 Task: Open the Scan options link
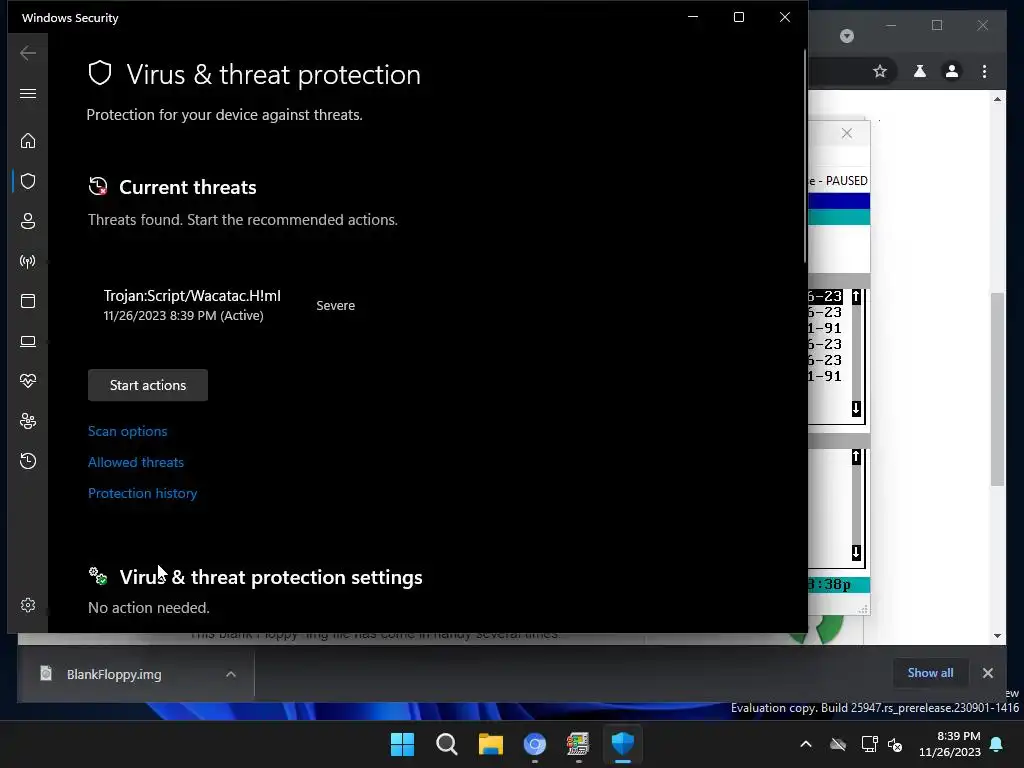pos(127,431)
